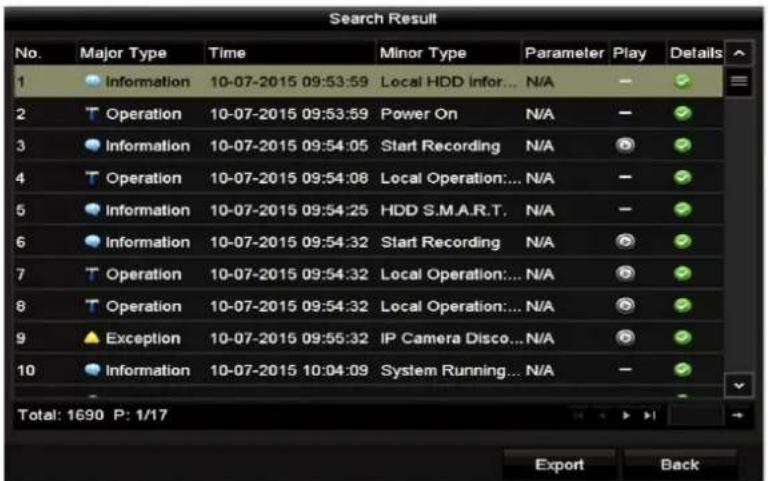
Task: Click the Major Type column header
Action: point(123,53)
